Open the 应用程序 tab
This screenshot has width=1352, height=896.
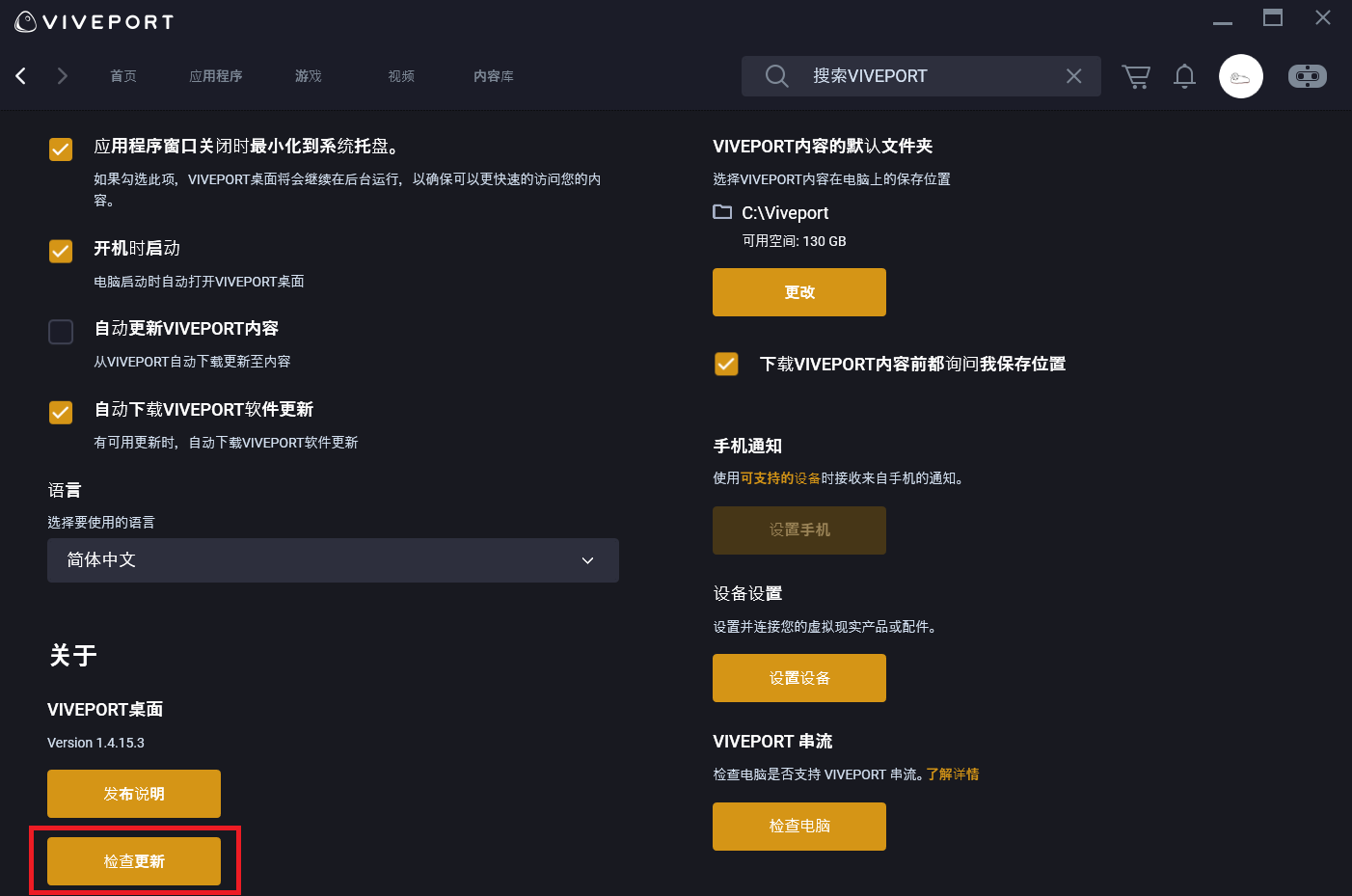point(216,76)
